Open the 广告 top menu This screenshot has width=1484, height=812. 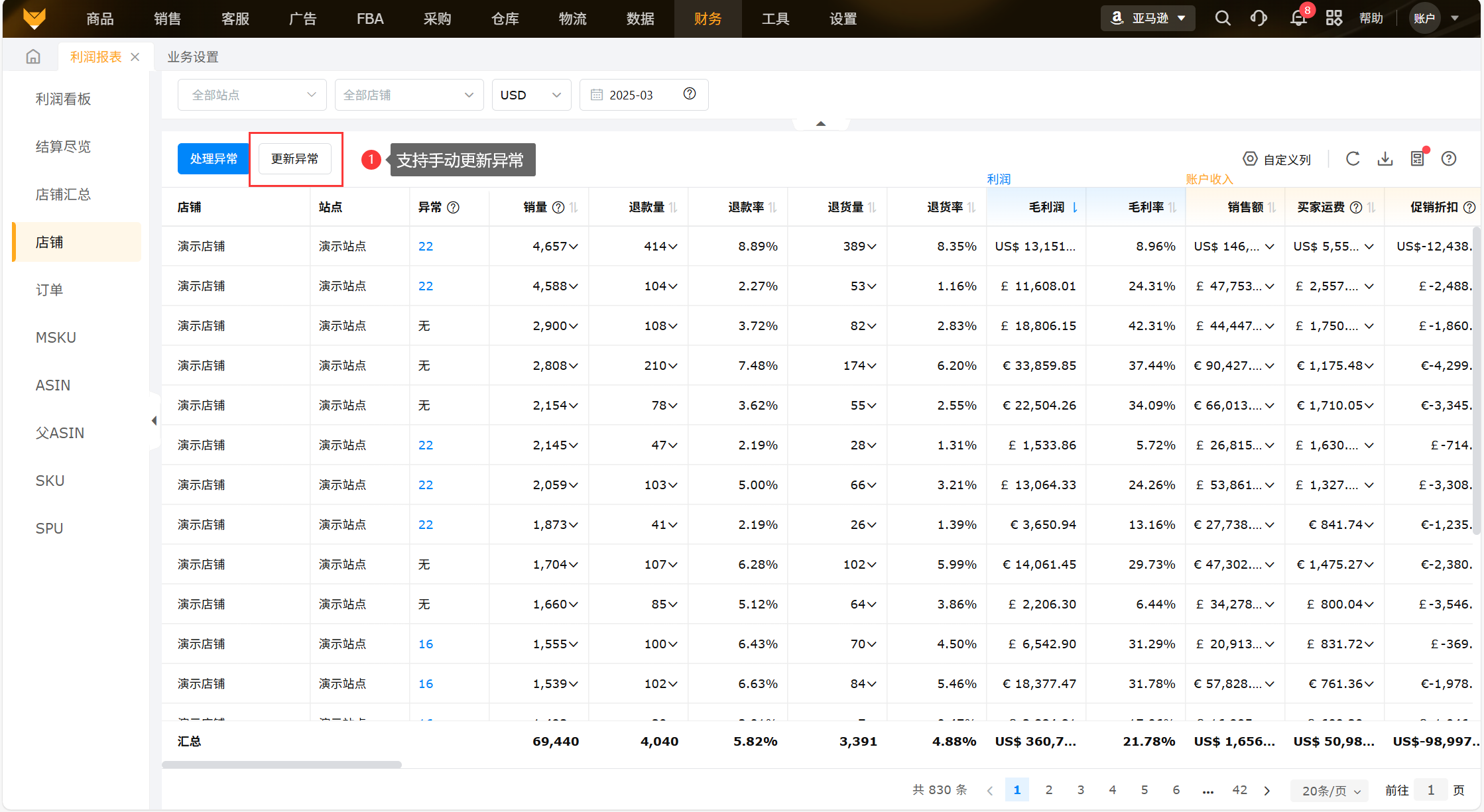click(302, 19)
